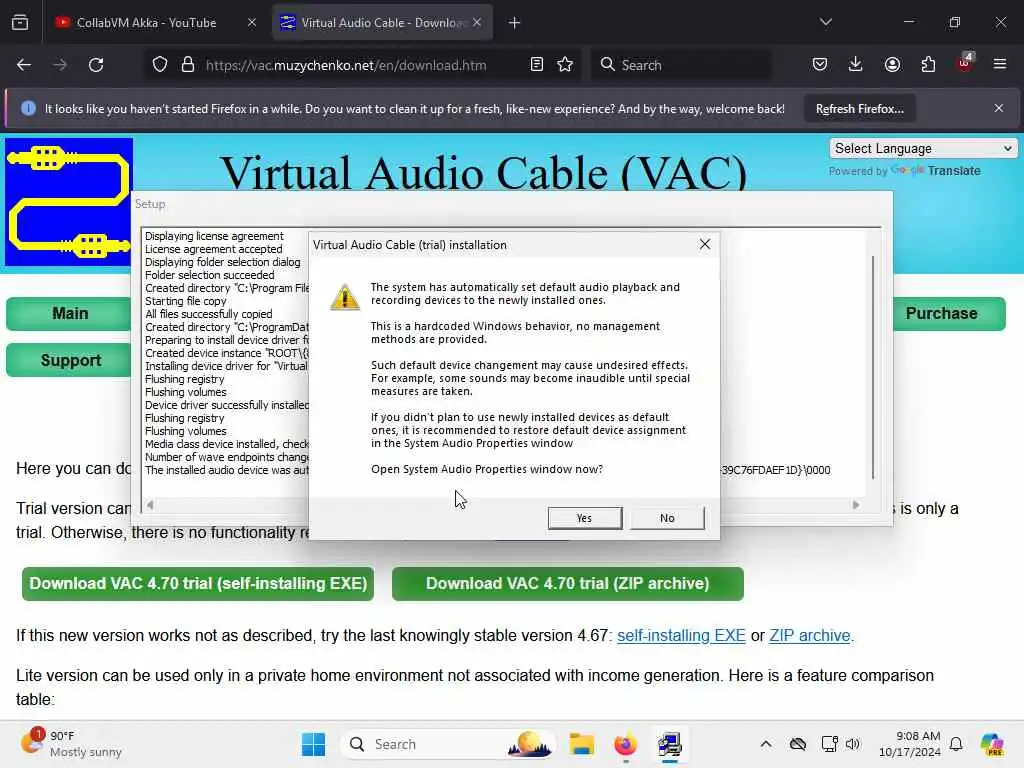Show hidden system tray icons
This screenshot has width=1024, height=768.
(765, 744)
